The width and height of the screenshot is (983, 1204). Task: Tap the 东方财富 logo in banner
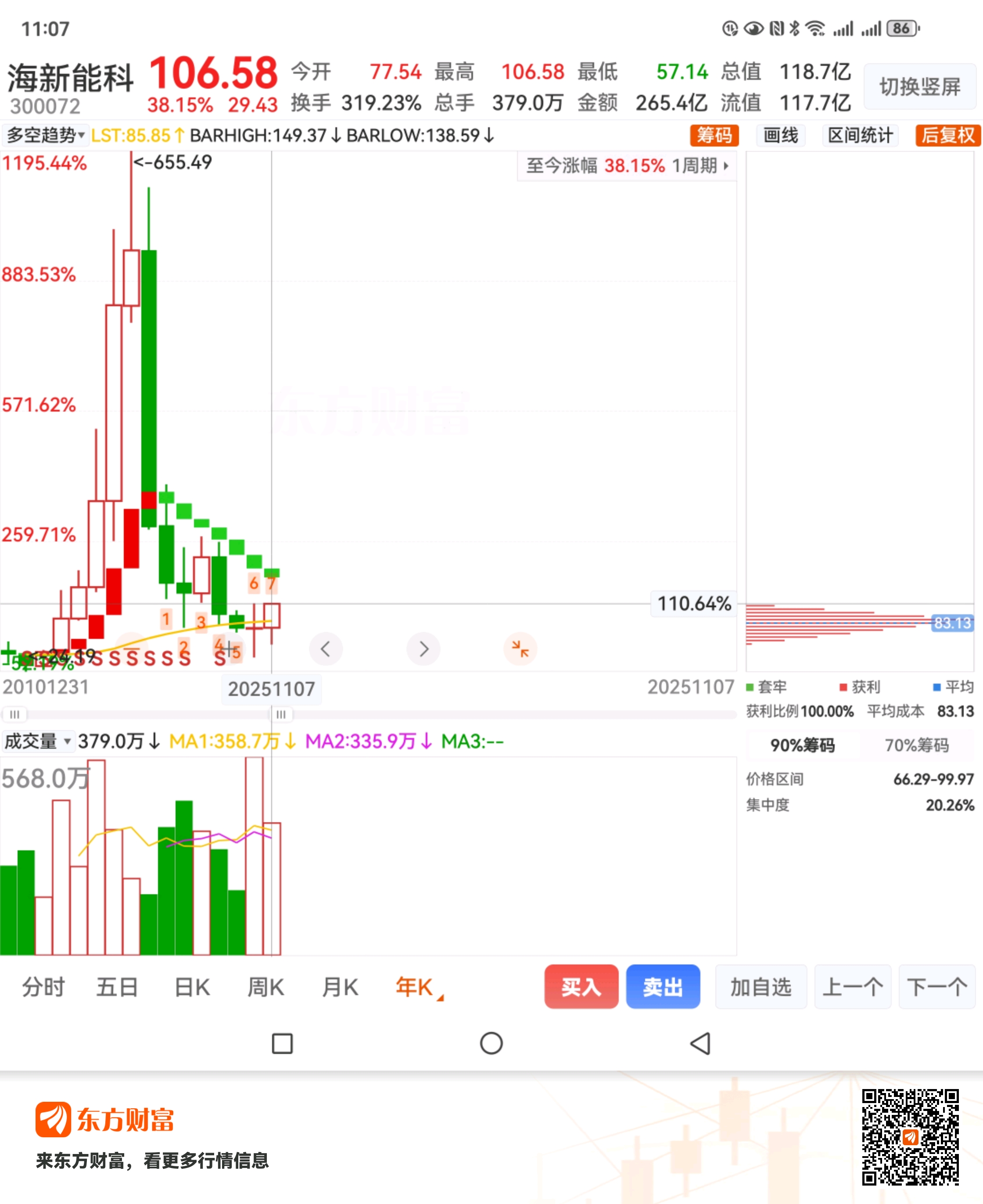click(105, 1120)
